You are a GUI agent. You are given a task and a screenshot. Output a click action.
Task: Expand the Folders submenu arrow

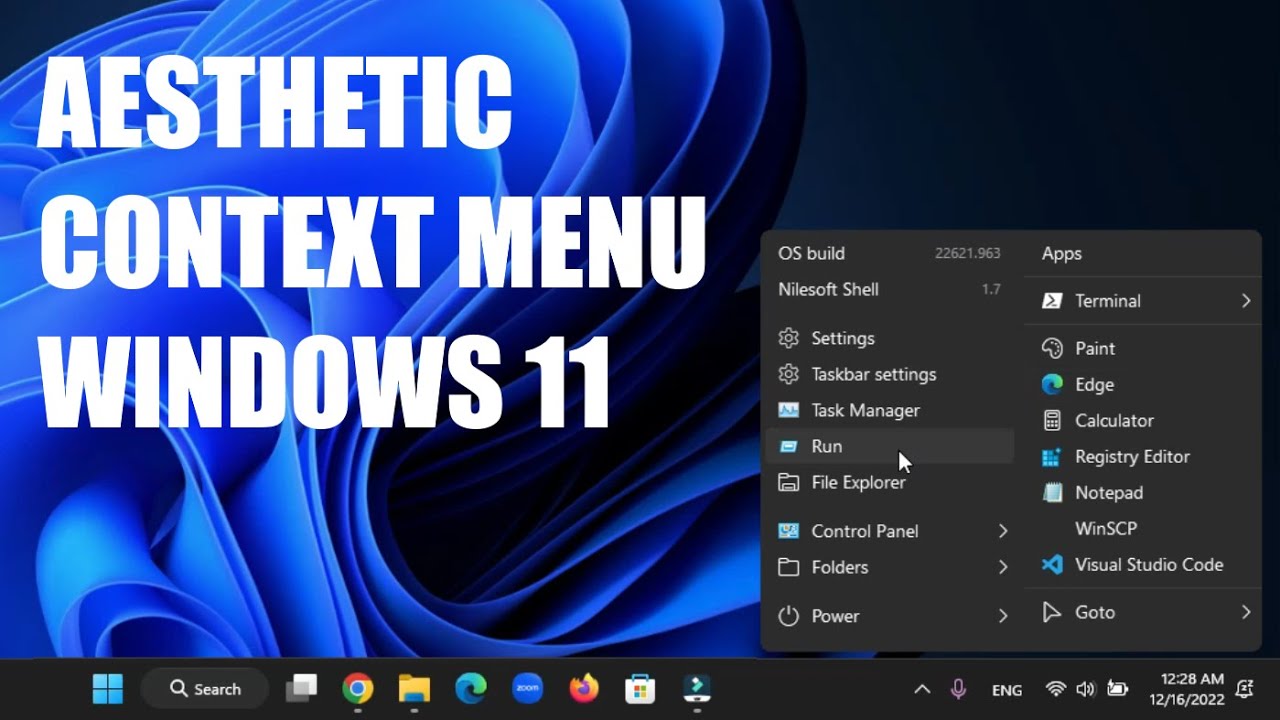pyautogui.click(x=1003, y=567)
